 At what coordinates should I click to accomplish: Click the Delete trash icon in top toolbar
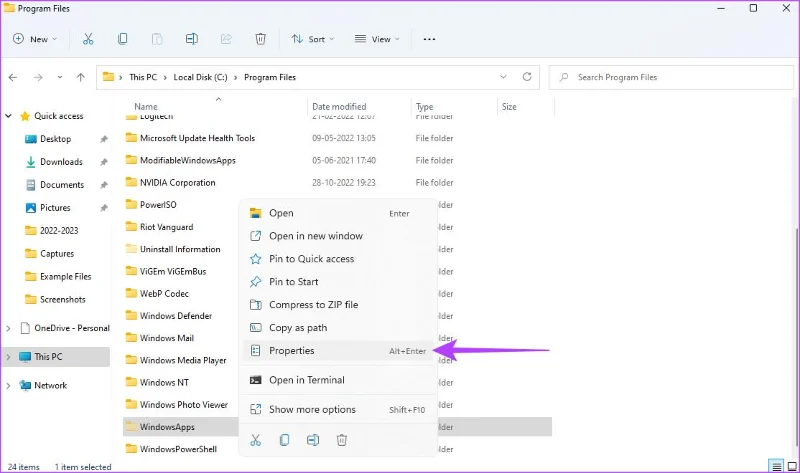coord(261,39)
